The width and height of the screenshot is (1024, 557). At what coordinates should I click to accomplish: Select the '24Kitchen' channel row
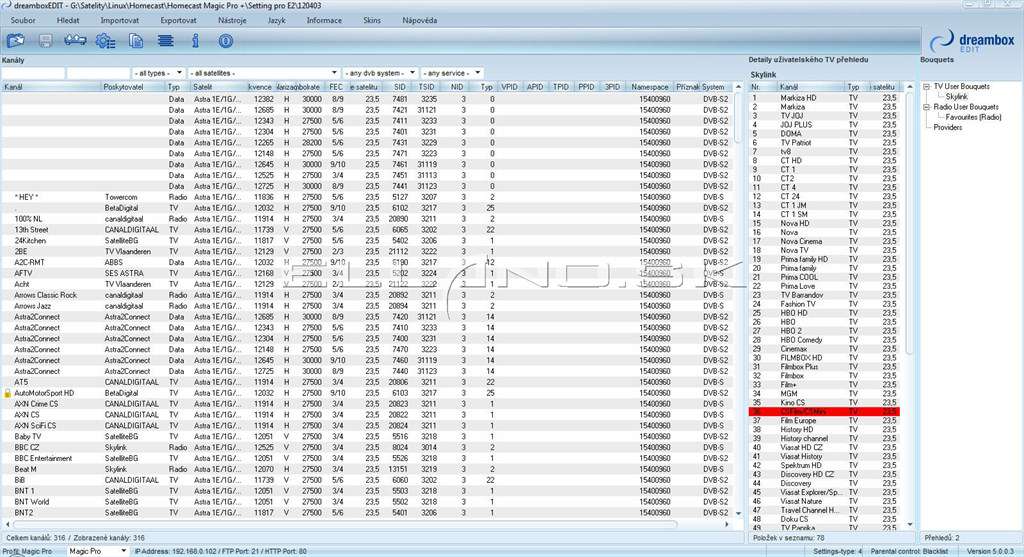point(367,240)
